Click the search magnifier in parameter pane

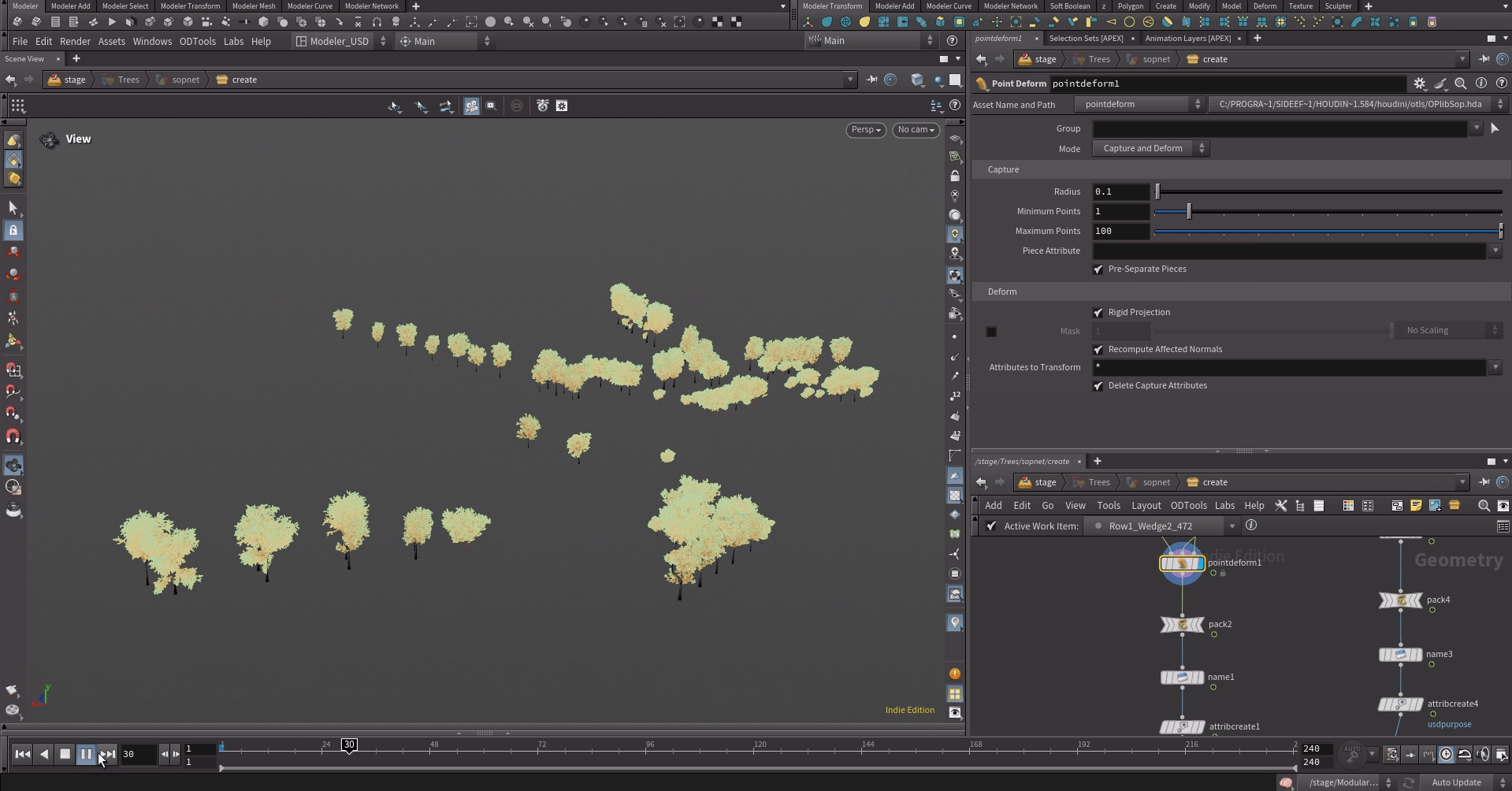click(x=1460, y=84)
